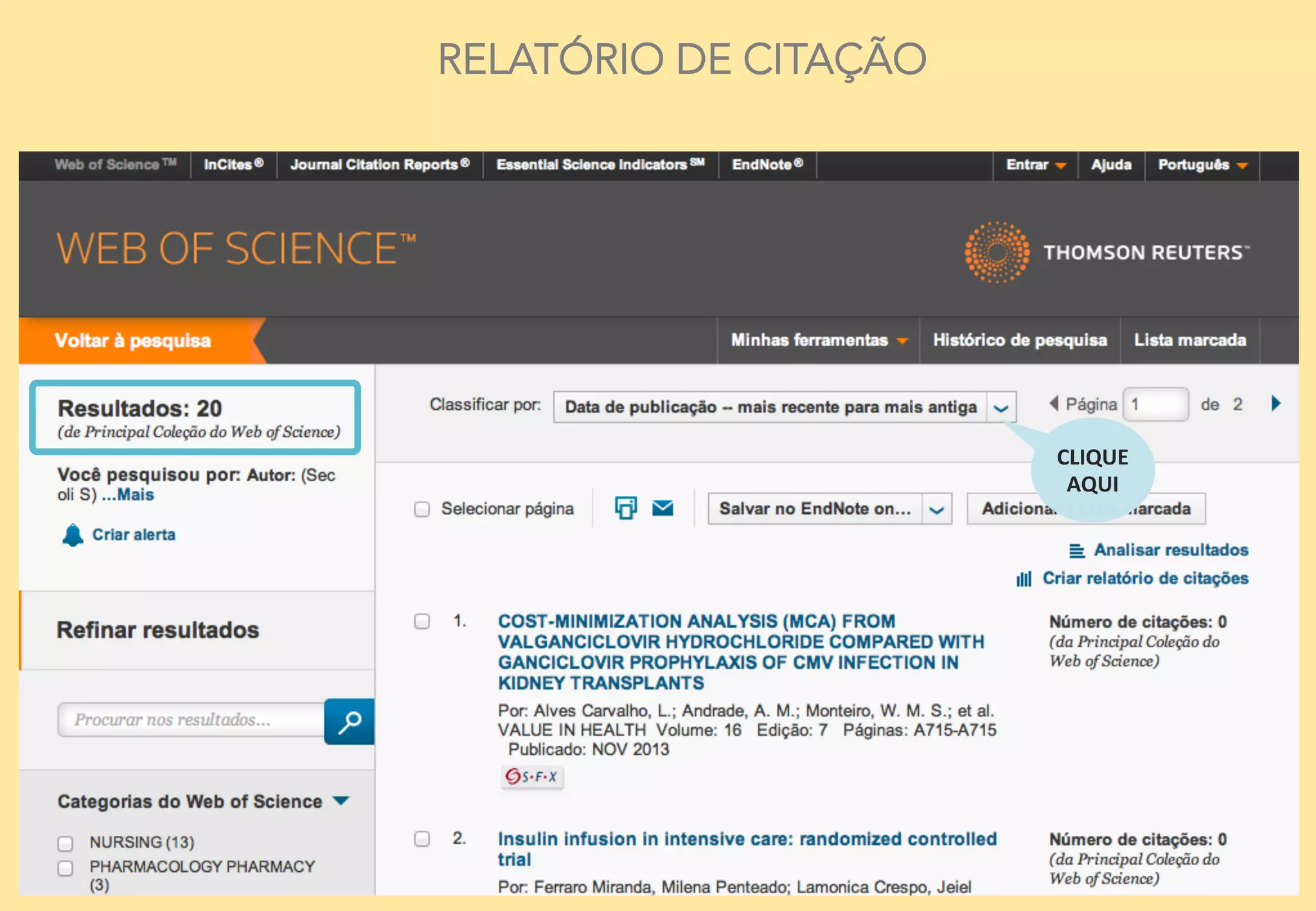The image size is (1316, 911).
Task: Click the list icon beside Analisar resultados
Action: 1076,551
